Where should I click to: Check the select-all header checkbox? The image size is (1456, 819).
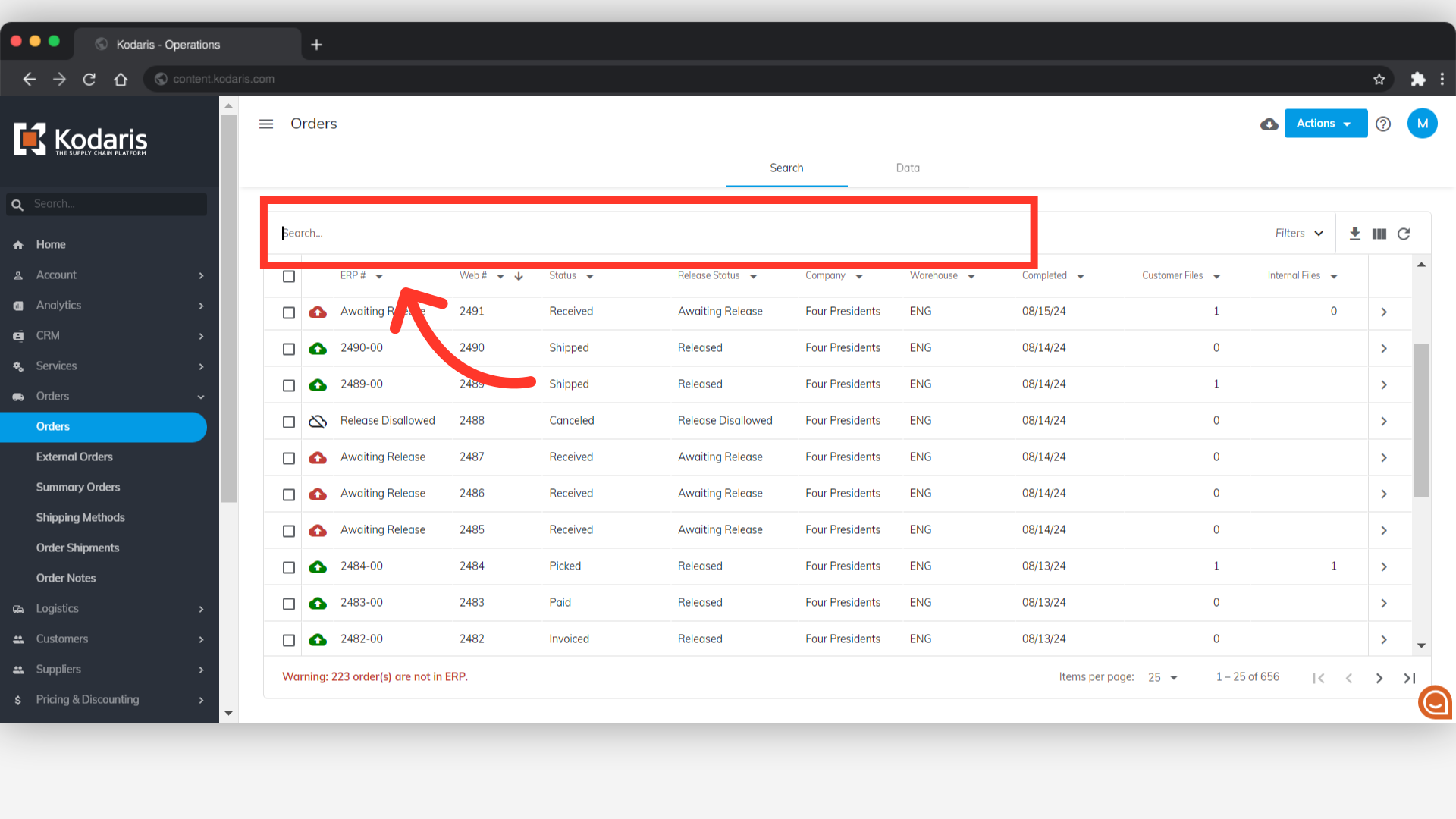(x=289, y=276)
